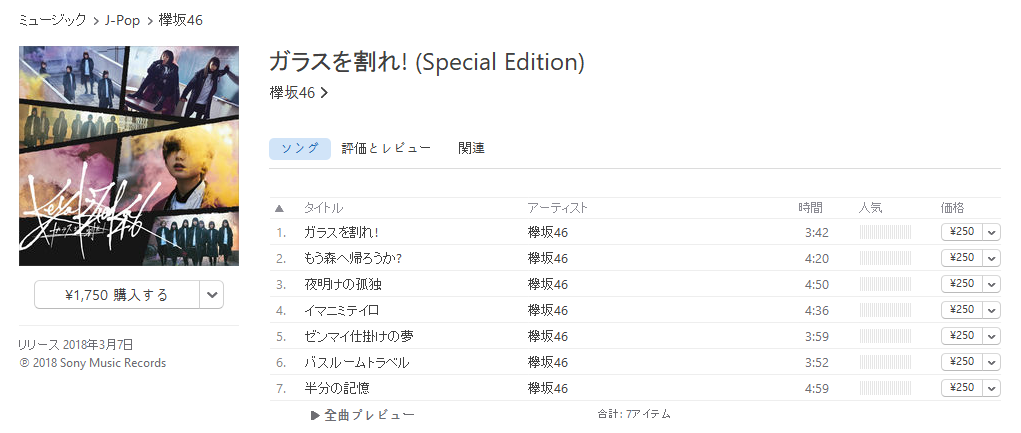This screenshot has height=433, width=1021.
Task: Click popularity bar for track 3 夜明けの孤独
Action: (886, 285)
